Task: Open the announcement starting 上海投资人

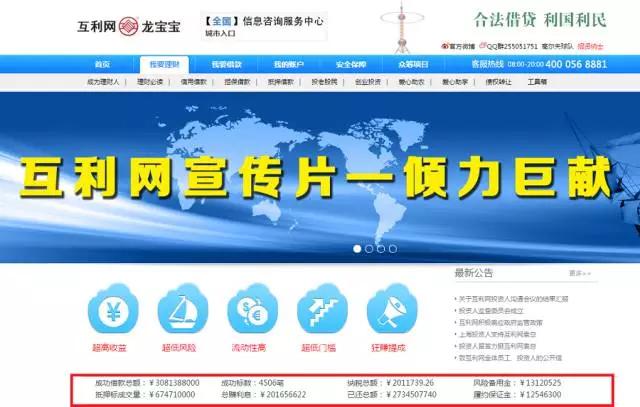Action: click(497, 334)
